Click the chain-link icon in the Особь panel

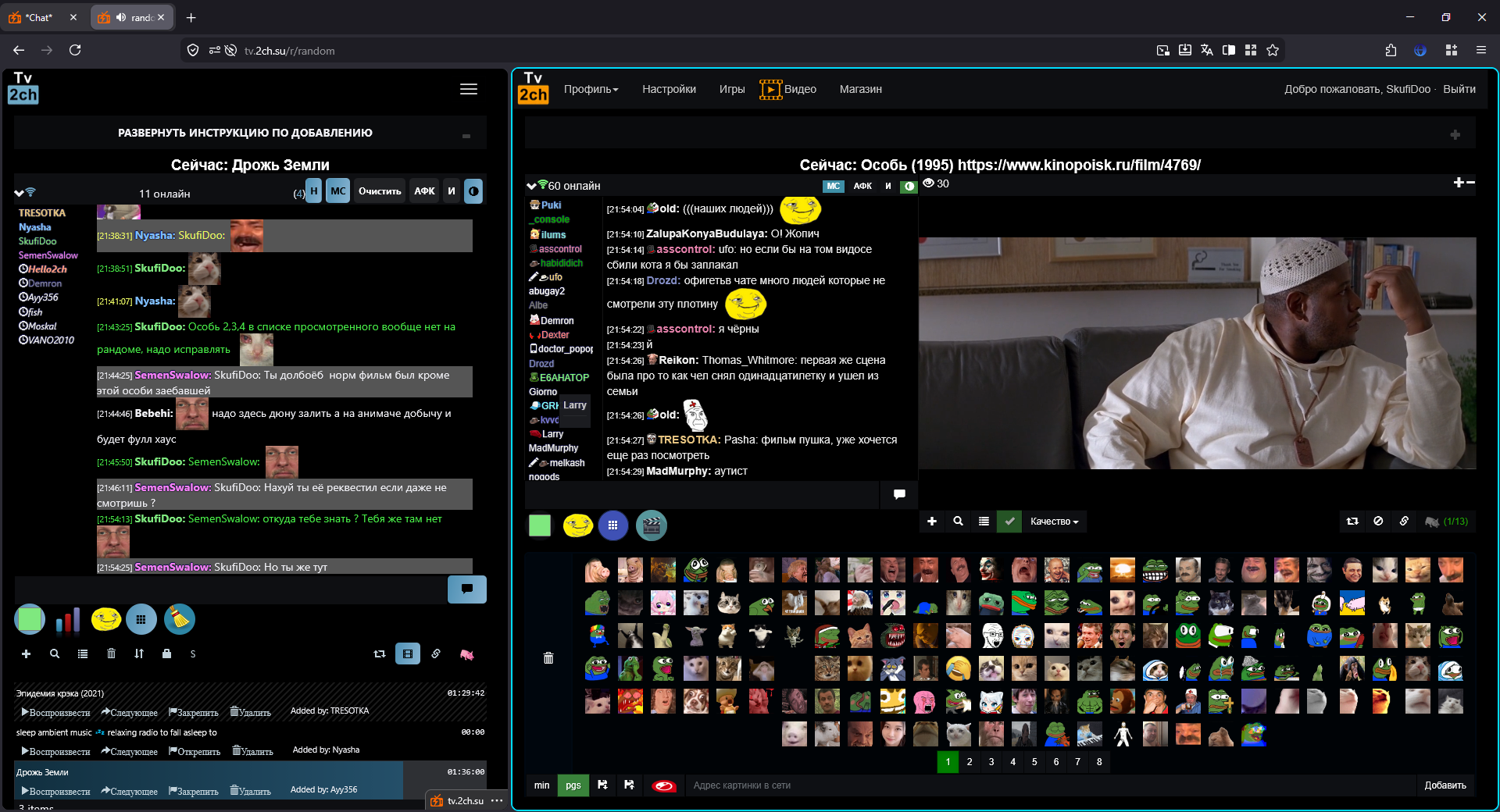[1404, 521]
